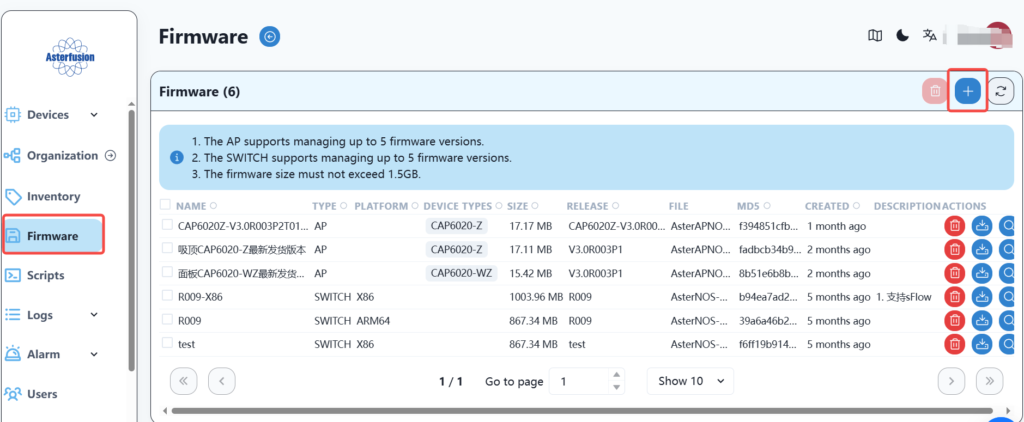Select the R009-X86 firmware checkbox
The width and height of the screenshot is (1024, 422).
166,296
